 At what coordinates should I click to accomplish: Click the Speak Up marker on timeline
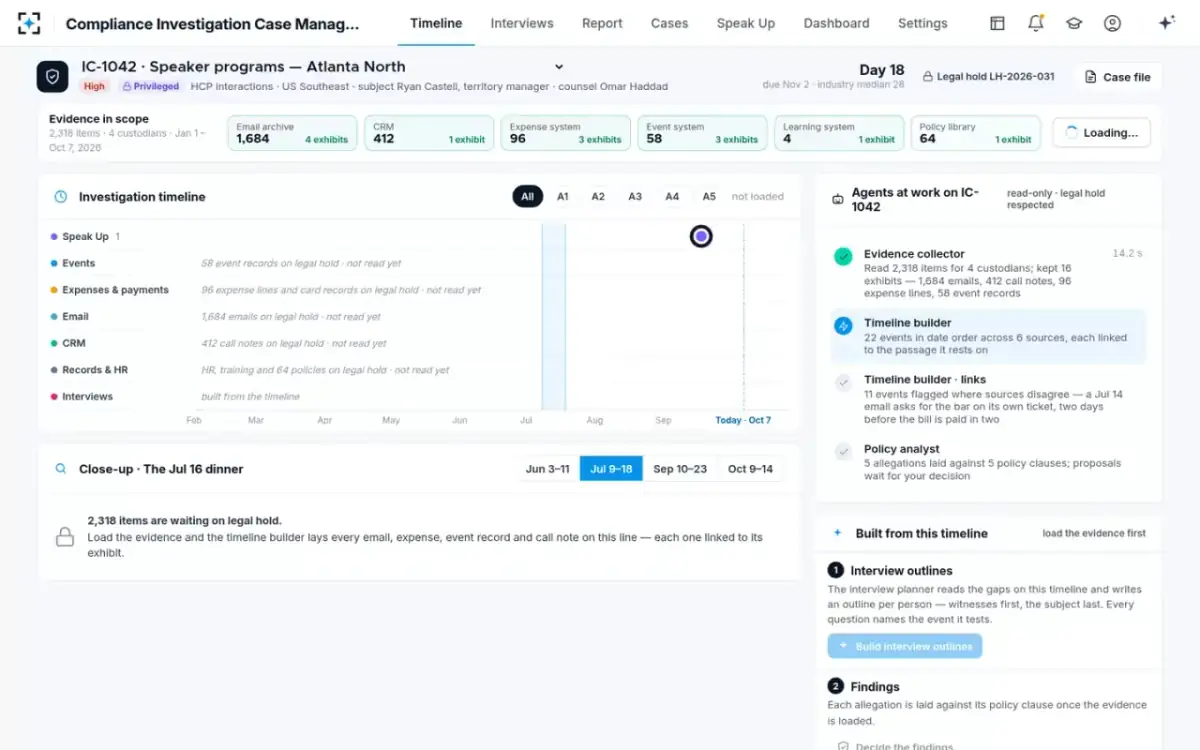click(x=701, y=237)
